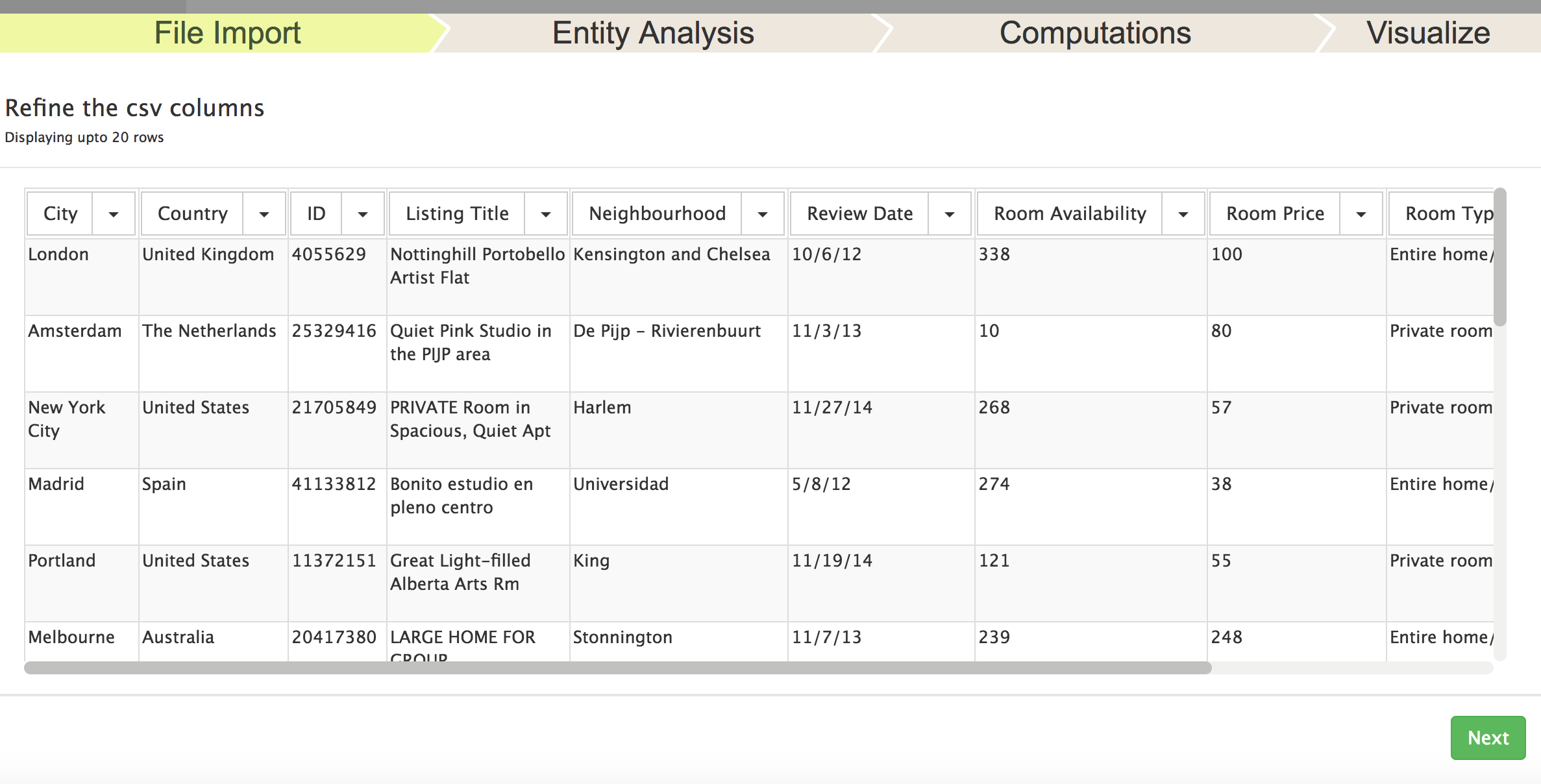This screenshot has width=1541, height=784.
Task: Select the Room Availability header label
Action: [1070, 214]
